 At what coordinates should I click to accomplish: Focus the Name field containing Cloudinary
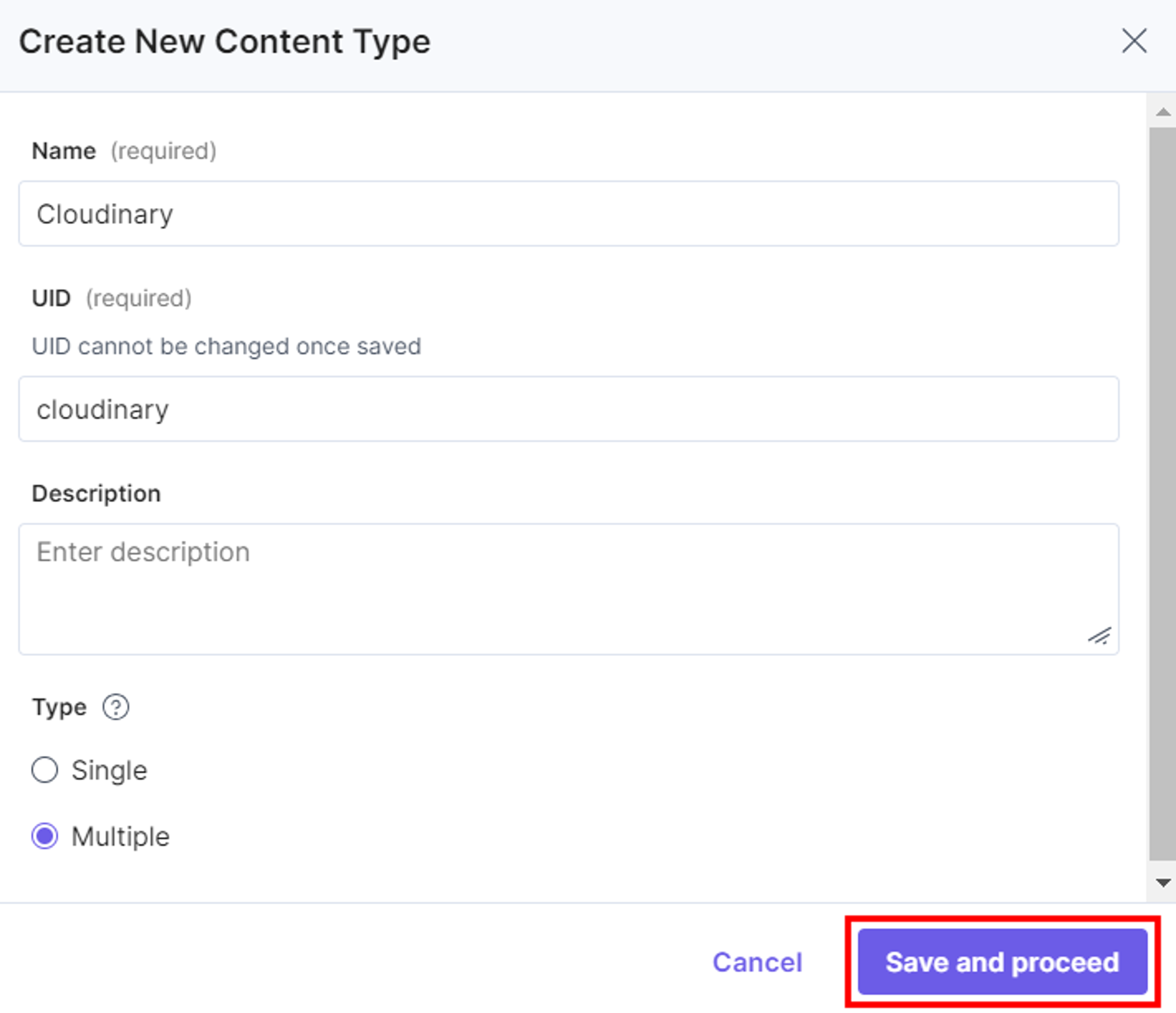pos(569,213)
